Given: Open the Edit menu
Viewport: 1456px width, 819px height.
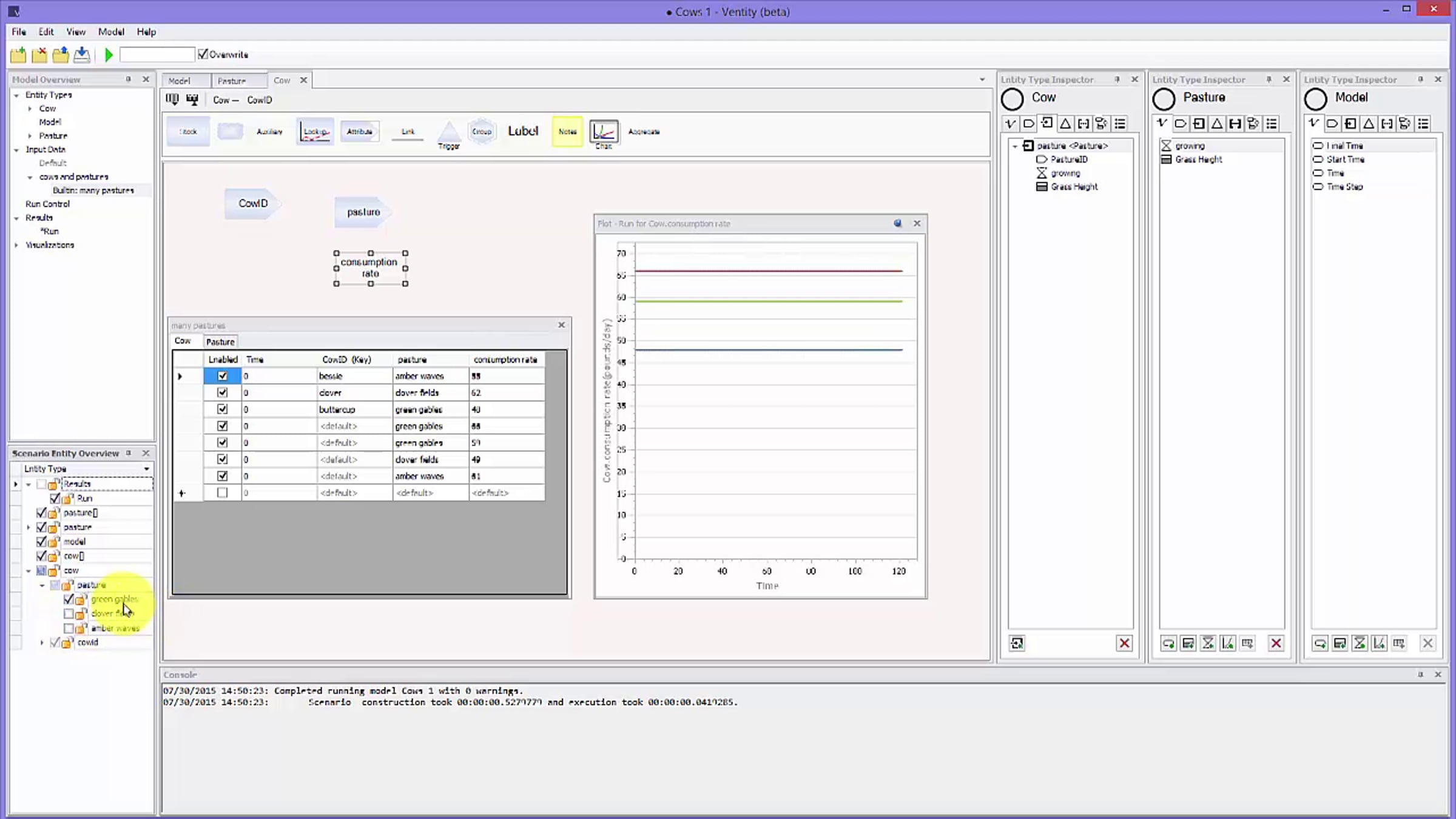Looking at the screenshot, I should pyautogui.click(x=46, y=32).
